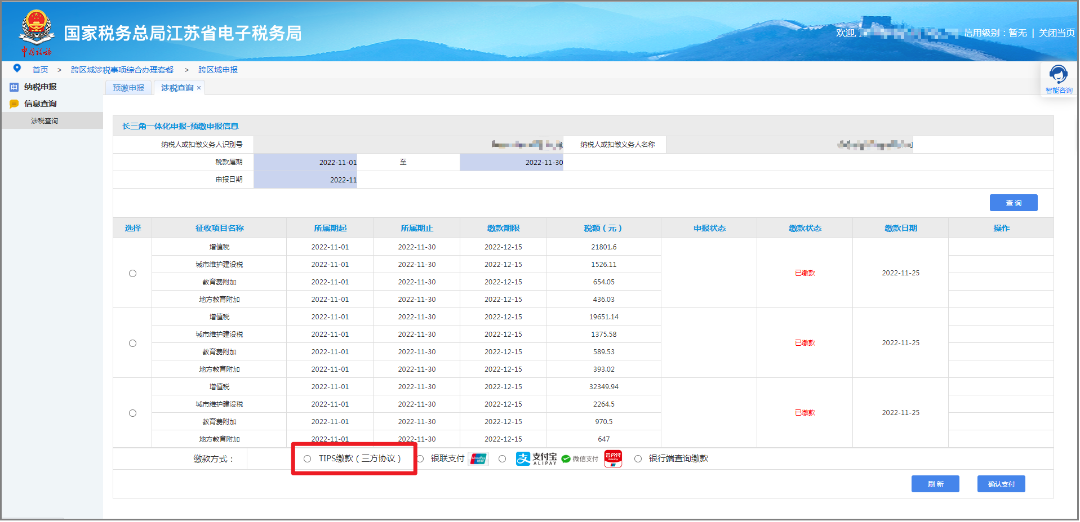Click the blue 查询 button
The width and height of the screenshot is (1080, 522).
pyautogui.click(x=1013, y=202)
